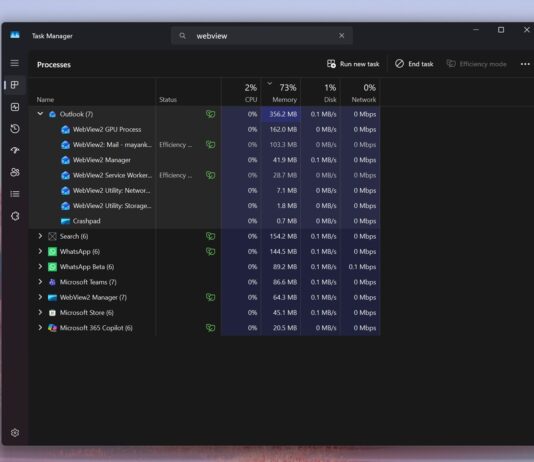The image size is (534, 462).
Task: Click Efficiency status of WebView2: Mail row
Action: pos(175,145)
